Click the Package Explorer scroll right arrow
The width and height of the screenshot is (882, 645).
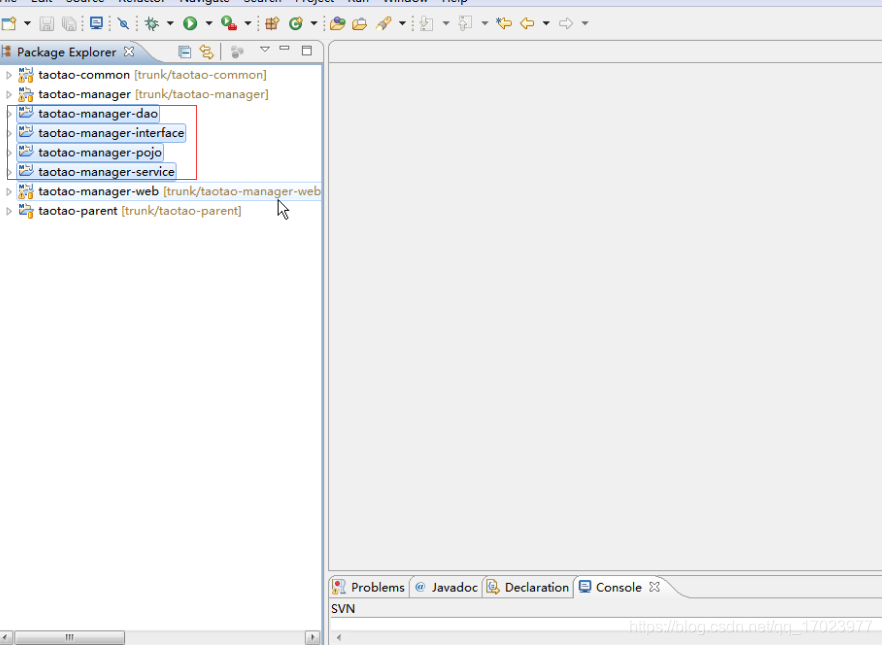click(x=313, y=637)
